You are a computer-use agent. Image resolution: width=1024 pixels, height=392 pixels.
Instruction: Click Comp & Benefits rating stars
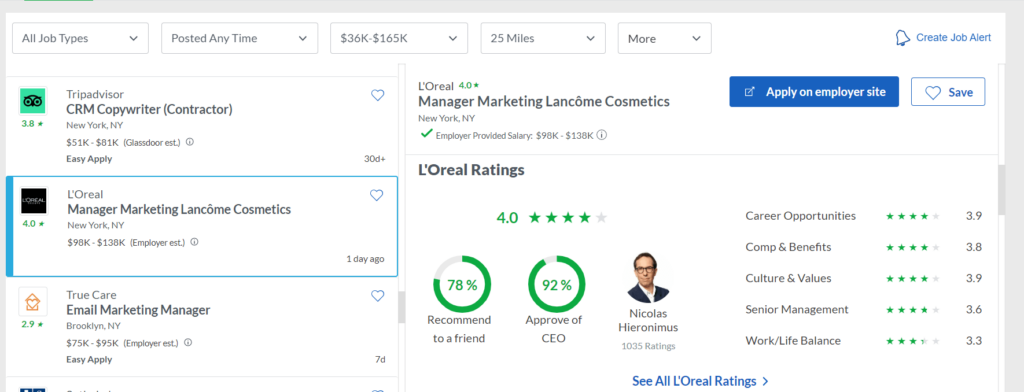[912, 248]
